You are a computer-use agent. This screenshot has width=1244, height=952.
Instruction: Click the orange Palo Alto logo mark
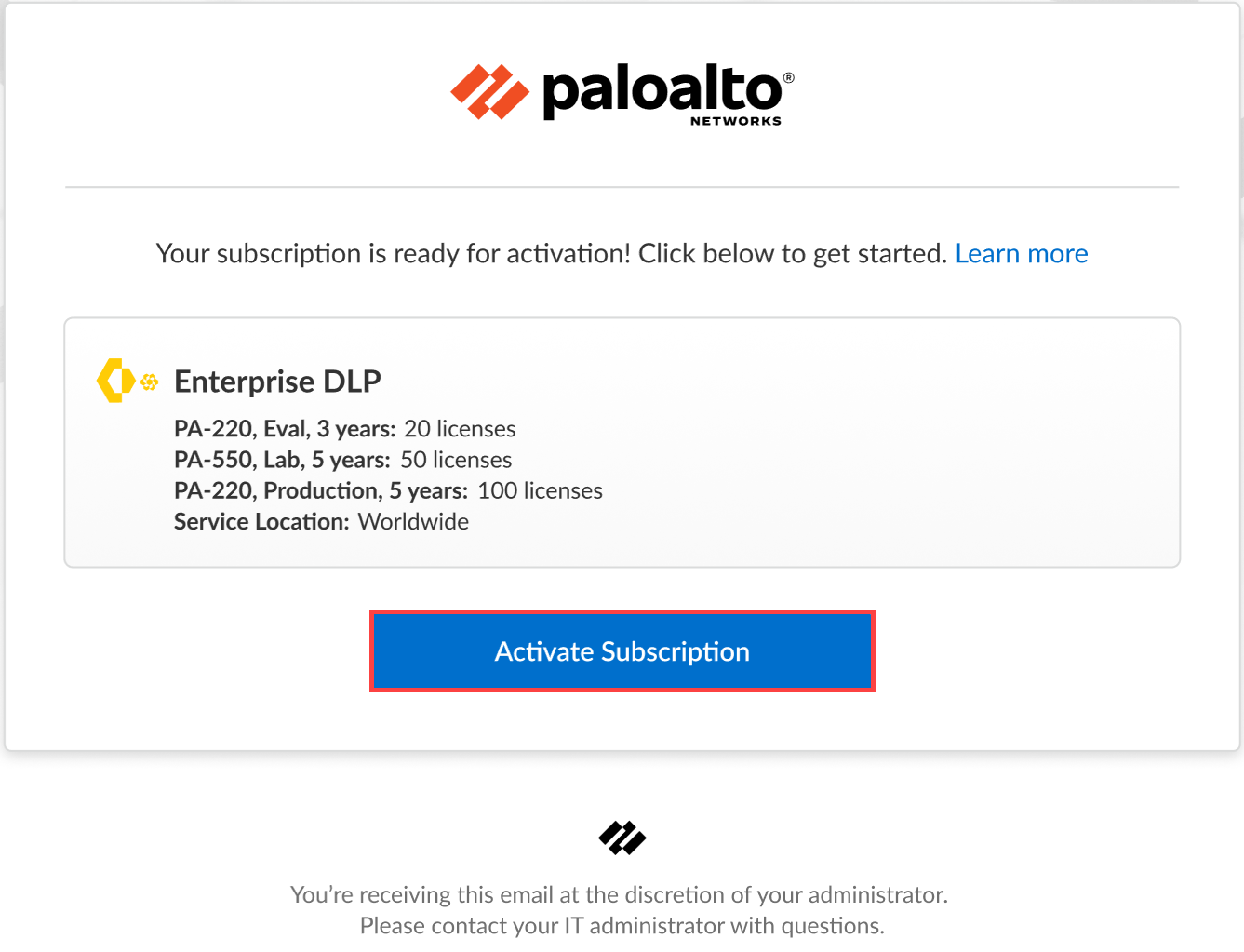click(x=489, y=92)
